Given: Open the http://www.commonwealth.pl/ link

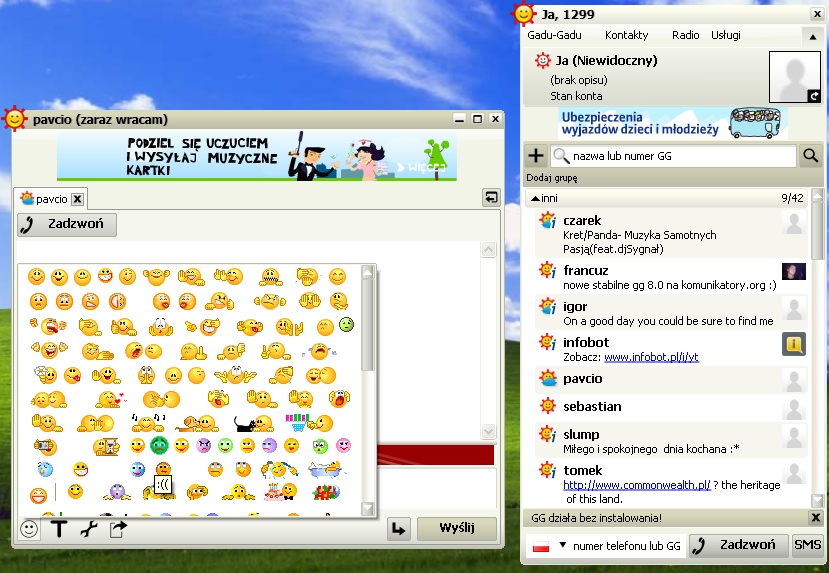Looking at the screenshot, I should coord(637,485).
